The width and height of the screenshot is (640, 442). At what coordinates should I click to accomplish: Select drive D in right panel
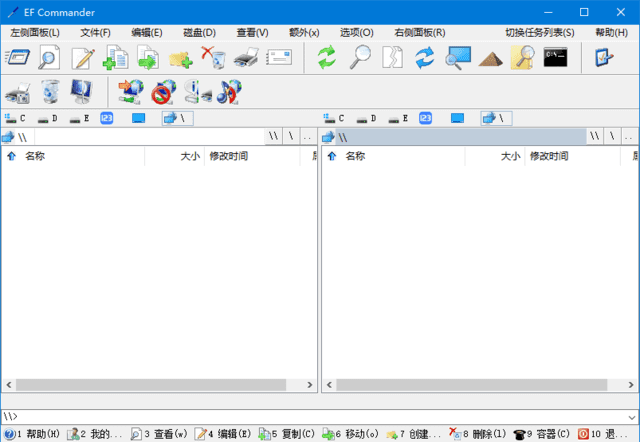pos(366,118)
